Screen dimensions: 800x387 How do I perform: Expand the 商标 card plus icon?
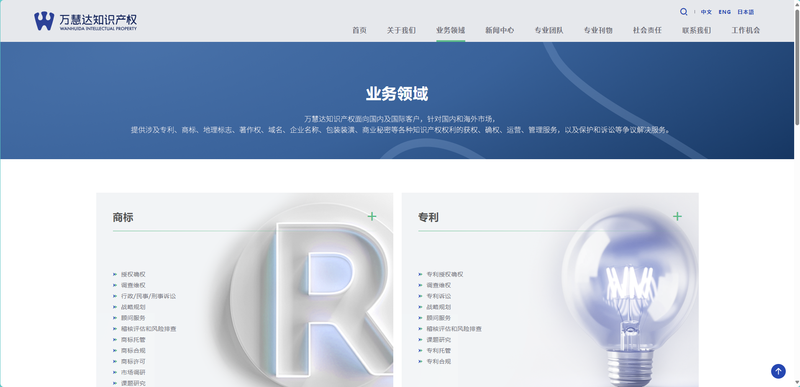pyautogui.click(x=372, y=216)
